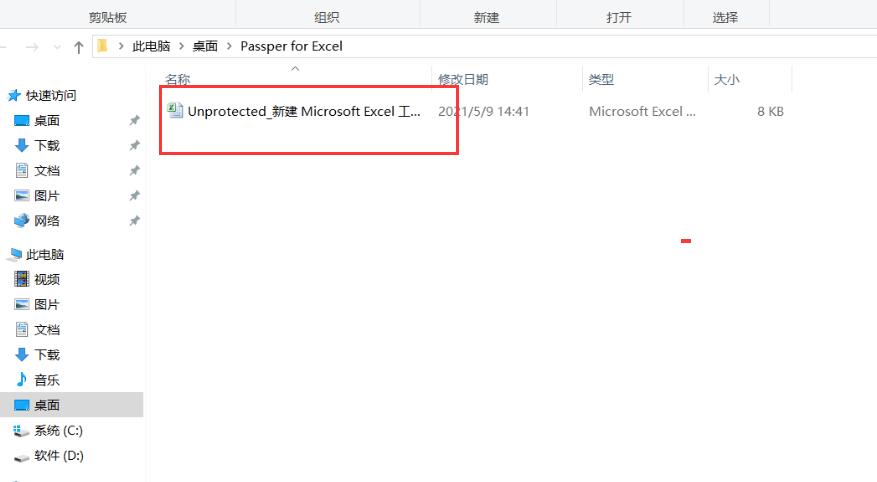Open pinned 下载 under quick access
Image resolution: width=877 pixels, height=482 pixels.
(47, 145)
